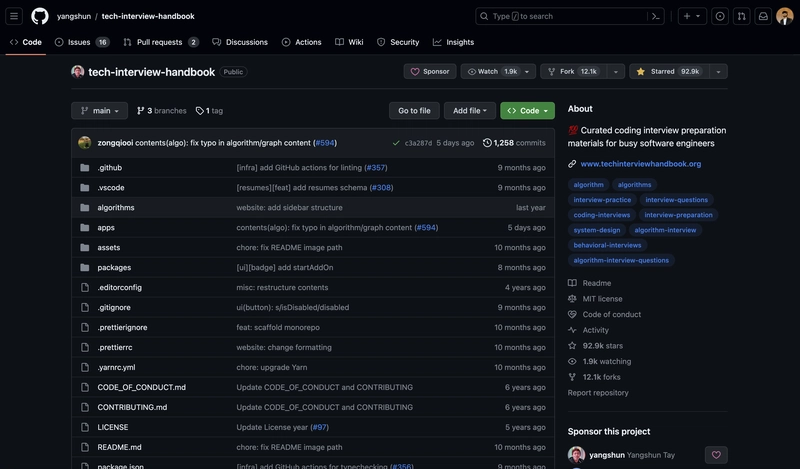The height and width of the screenshot is (469, 800).
Task: Open the Report repository link
Action: (598, 393)
